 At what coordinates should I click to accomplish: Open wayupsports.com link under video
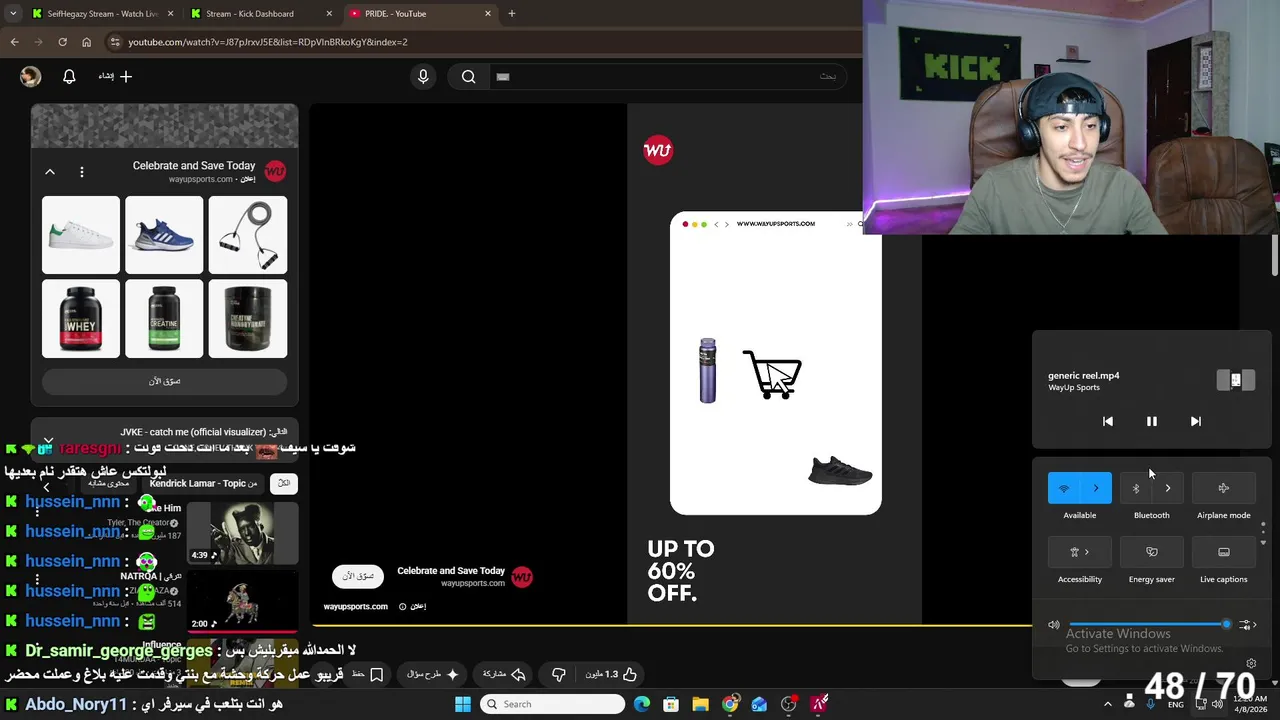pyautogui.click(x=355, y=606)
